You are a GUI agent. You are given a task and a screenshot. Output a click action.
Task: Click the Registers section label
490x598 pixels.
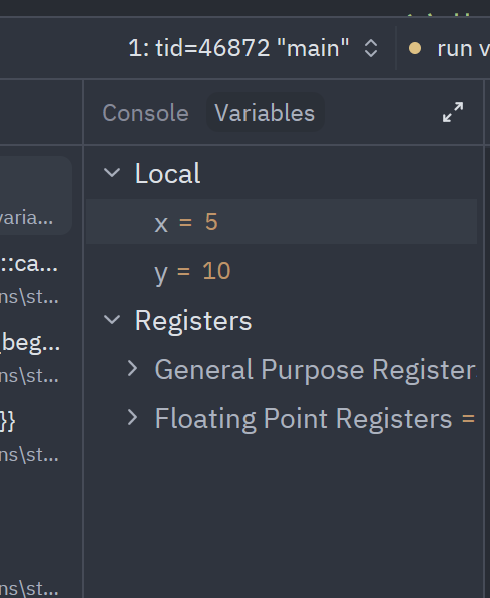(193, 320)
